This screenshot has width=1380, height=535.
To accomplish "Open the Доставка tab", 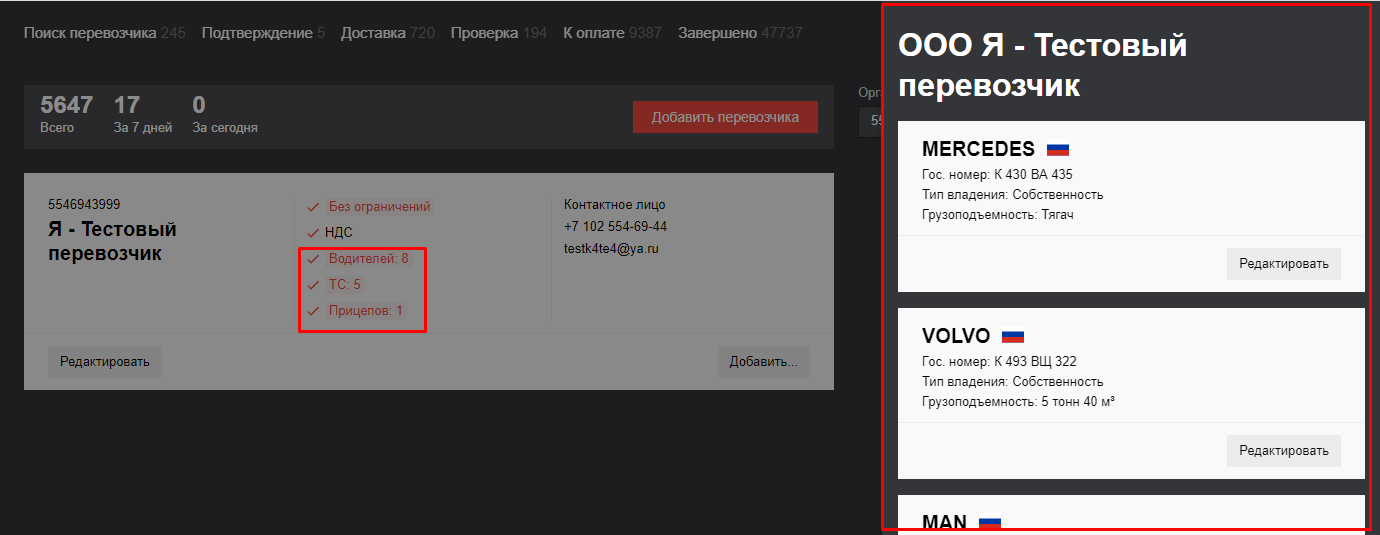I will click(388, 33).
